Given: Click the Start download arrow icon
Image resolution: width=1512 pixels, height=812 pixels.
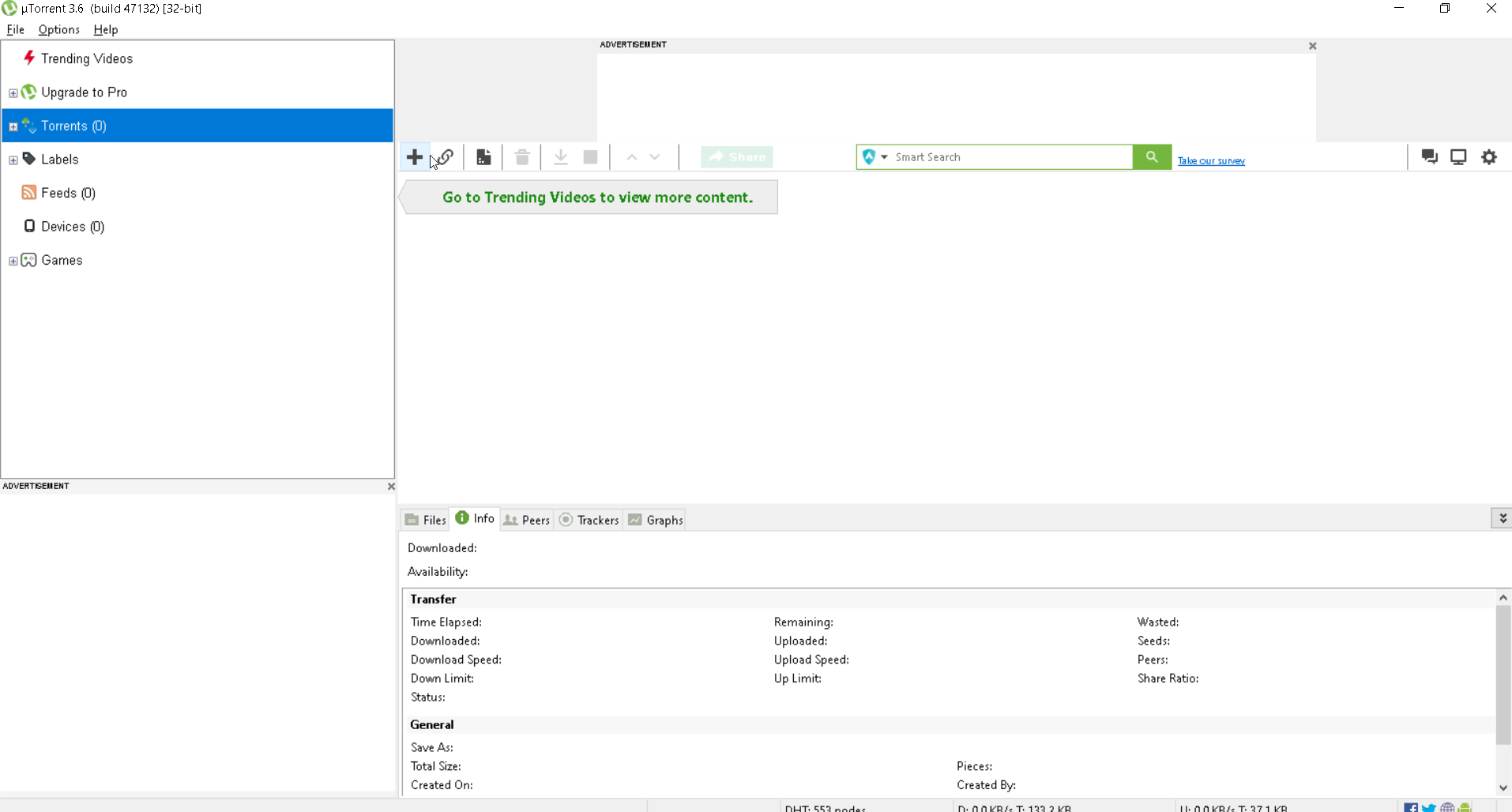Looking at the screenshot, I should pyautogui.click(x=561, y=157).
